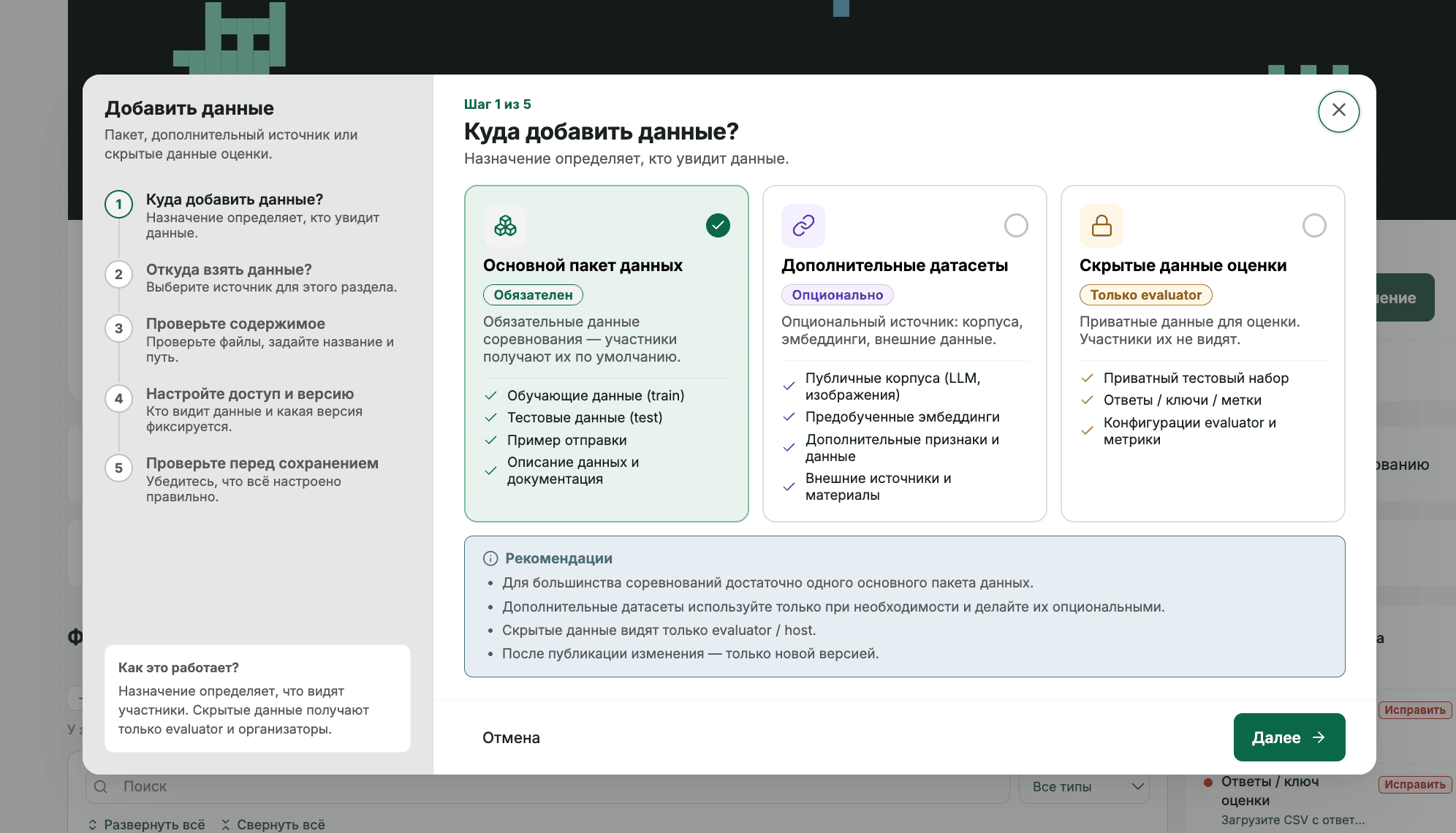Click the Только evaluator badge
The height and width of the screenshot is (833, 1456).
point(1145,294)
